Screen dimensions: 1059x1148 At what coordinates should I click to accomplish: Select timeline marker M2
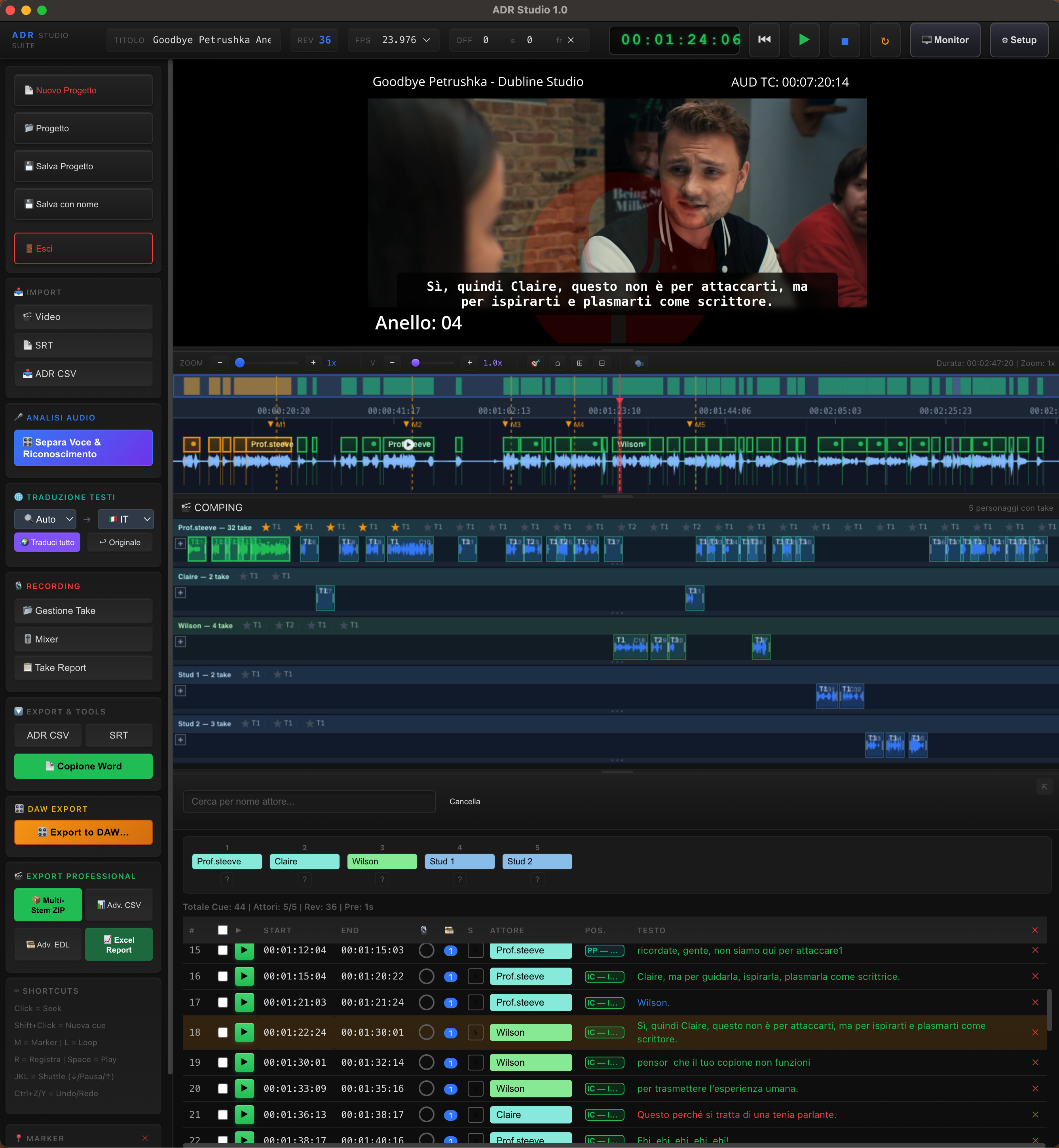click(413, 424)
